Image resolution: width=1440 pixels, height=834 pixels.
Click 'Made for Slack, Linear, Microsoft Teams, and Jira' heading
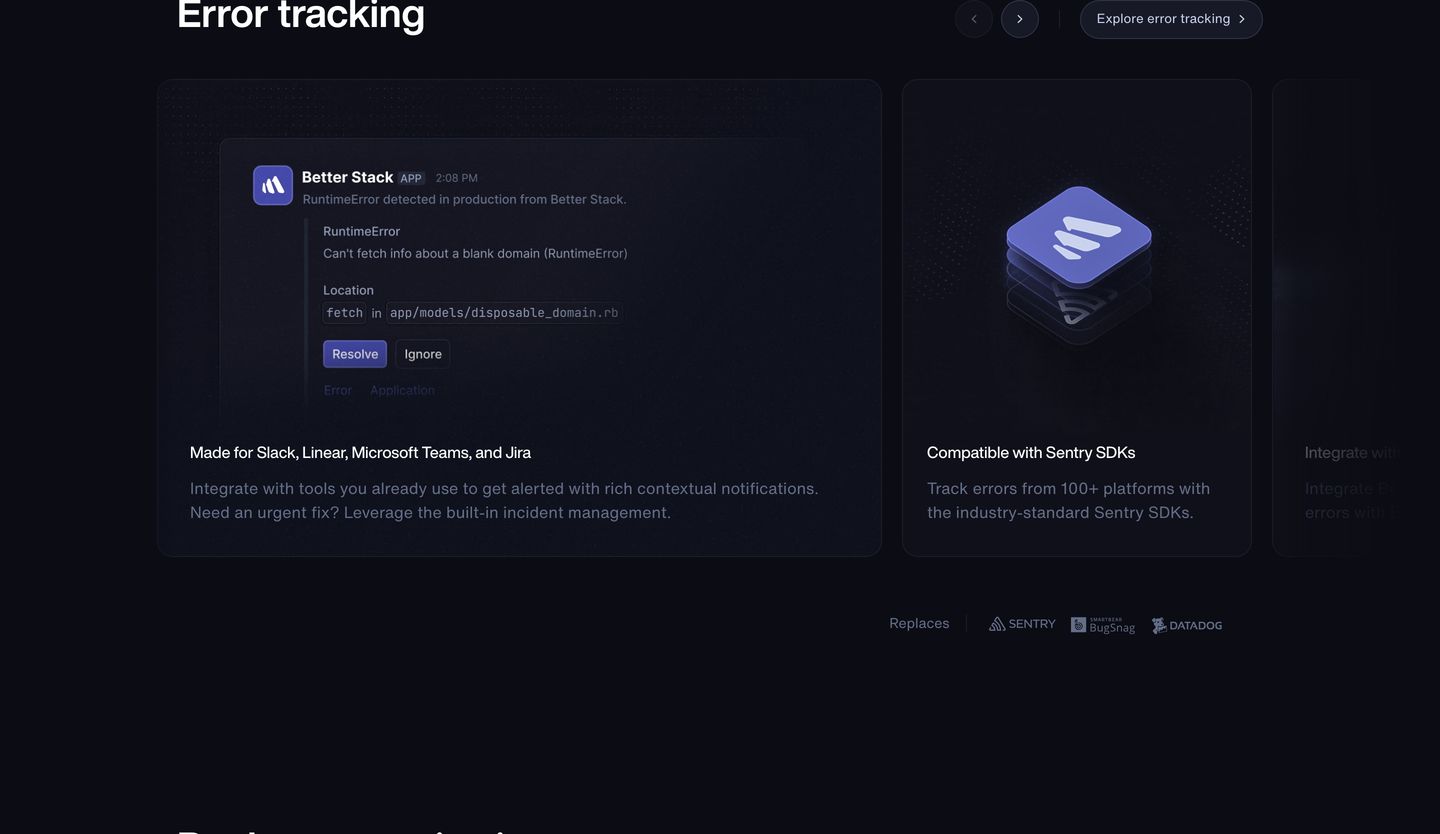[360, 453]
